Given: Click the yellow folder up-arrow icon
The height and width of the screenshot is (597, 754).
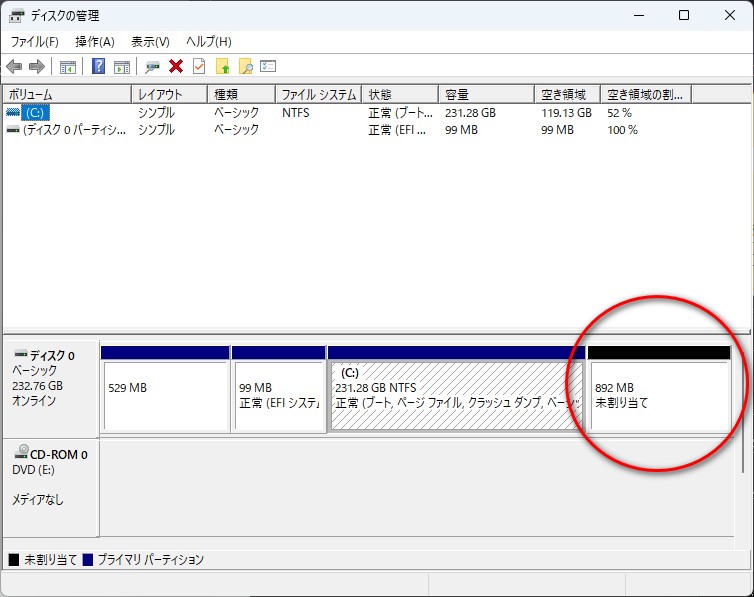Looking at the screenshot, I should coord(222,66).
